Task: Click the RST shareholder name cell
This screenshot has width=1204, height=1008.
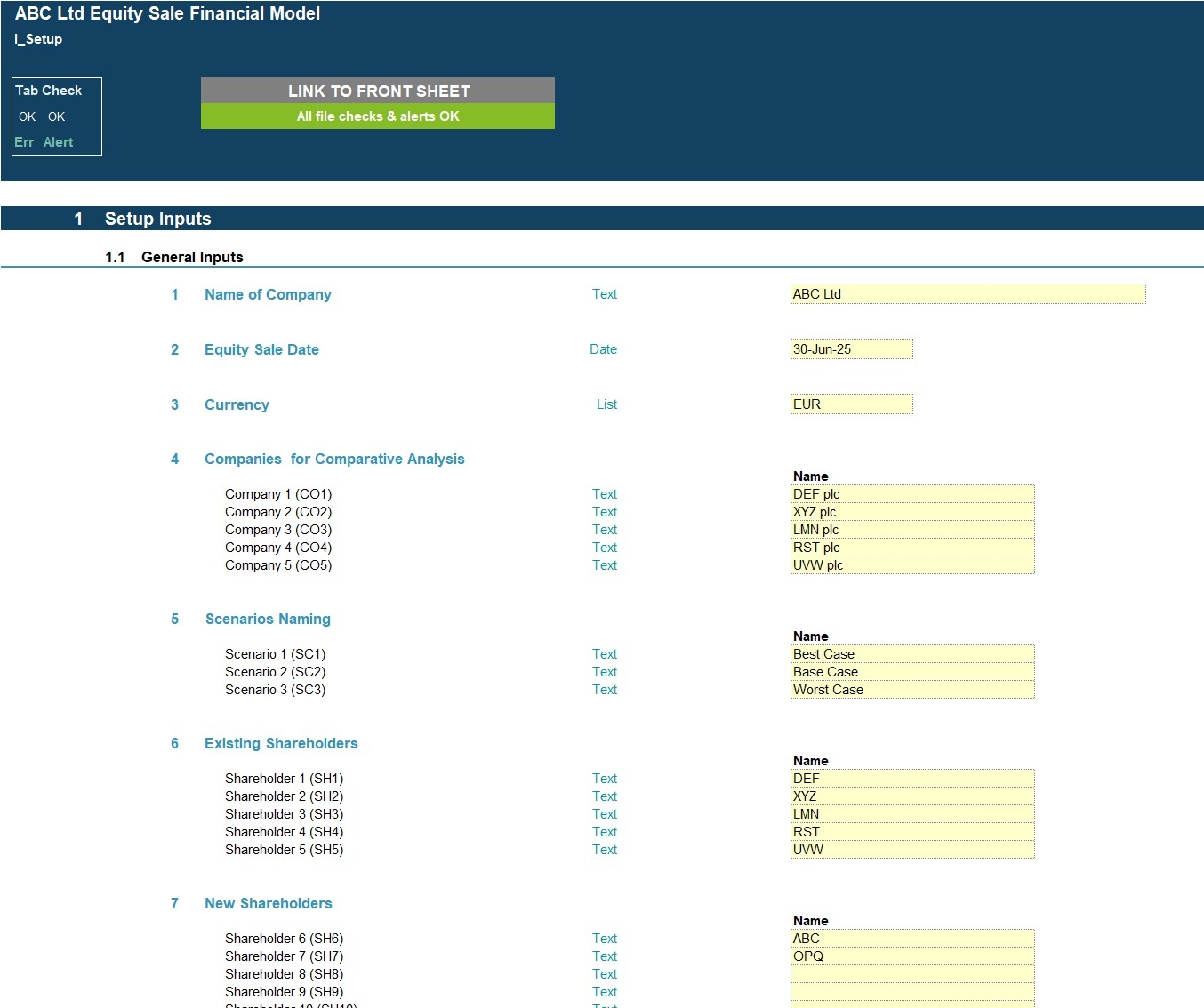Action: (911, 831)
